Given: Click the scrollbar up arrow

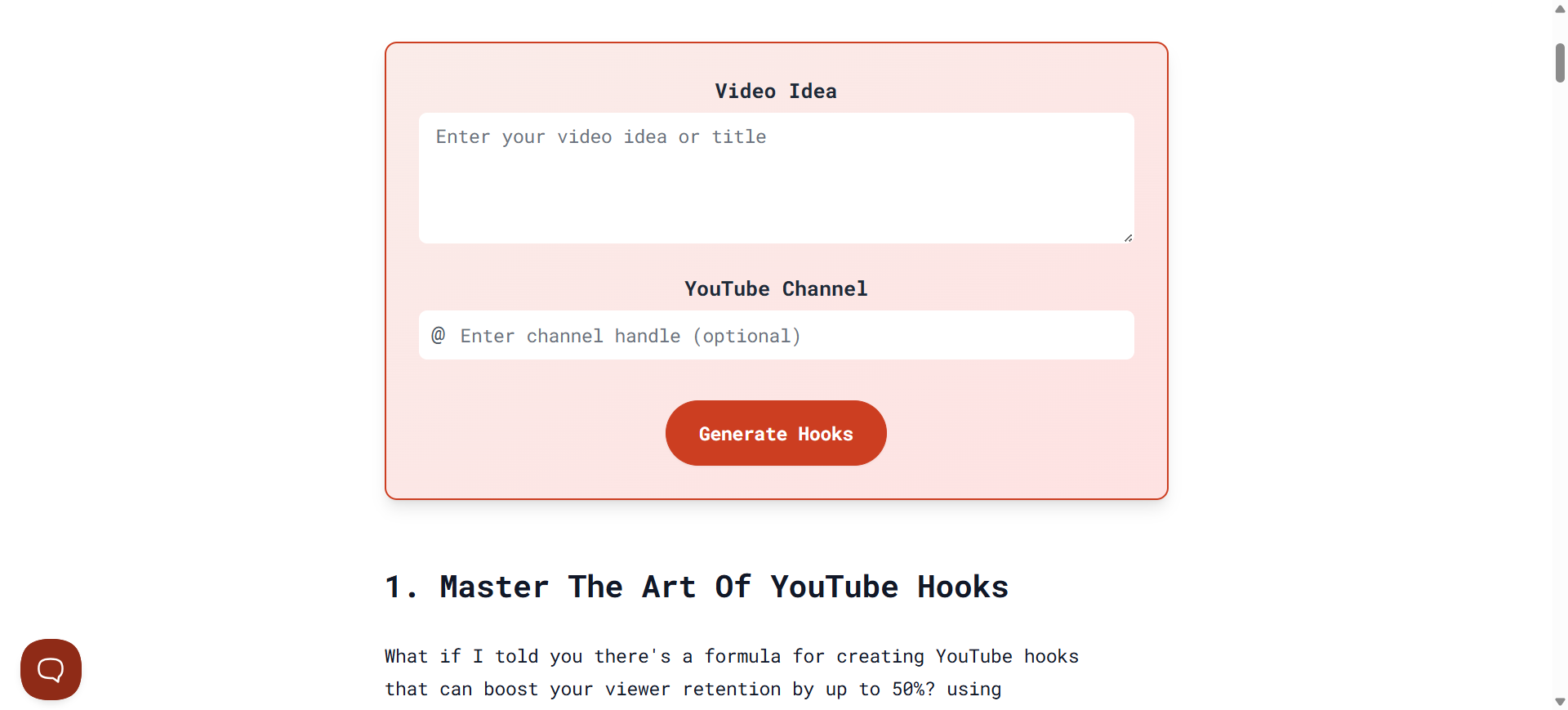Looking at the screenshot, I should point(1560,9).
